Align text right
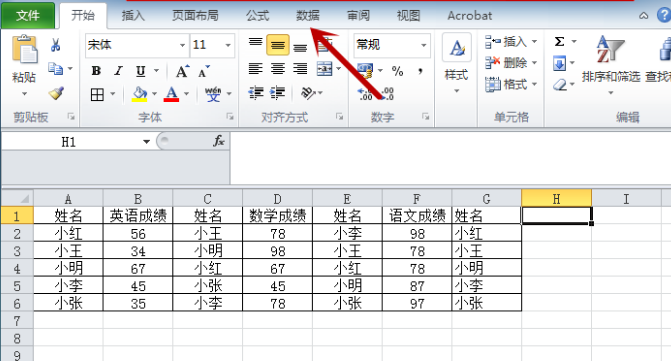 (x=300, y=68)
